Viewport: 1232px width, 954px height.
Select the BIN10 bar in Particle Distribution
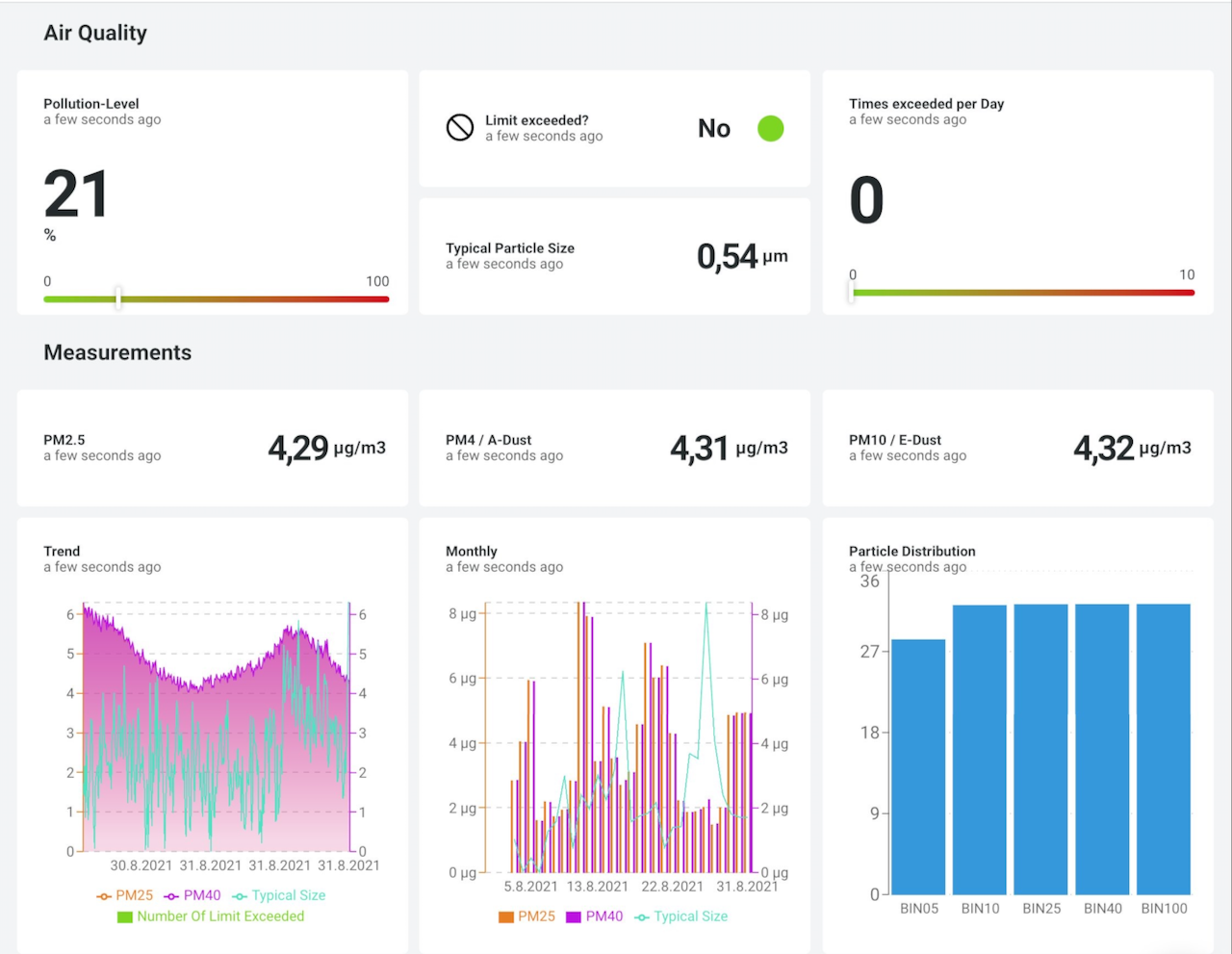[x=980, y=749]
